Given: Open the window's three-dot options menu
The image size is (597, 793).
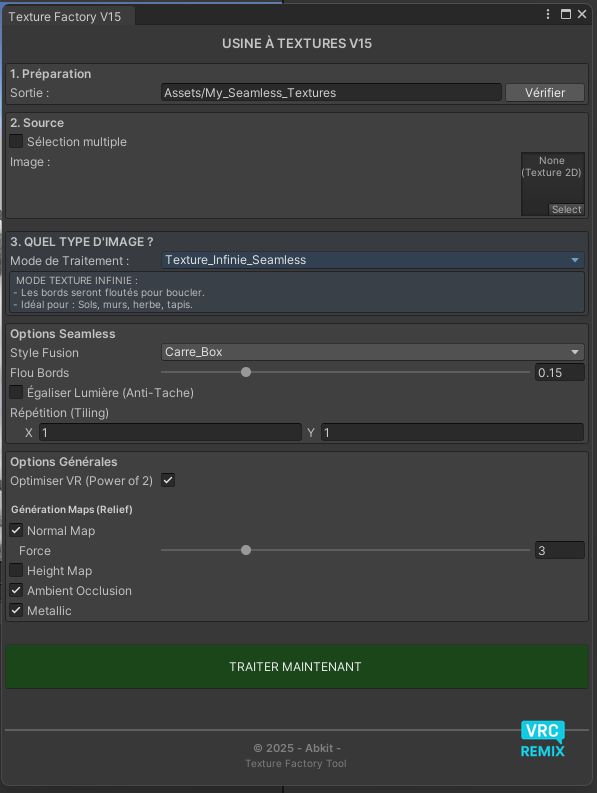Looking at the screenshot, I should click(548, 14).
